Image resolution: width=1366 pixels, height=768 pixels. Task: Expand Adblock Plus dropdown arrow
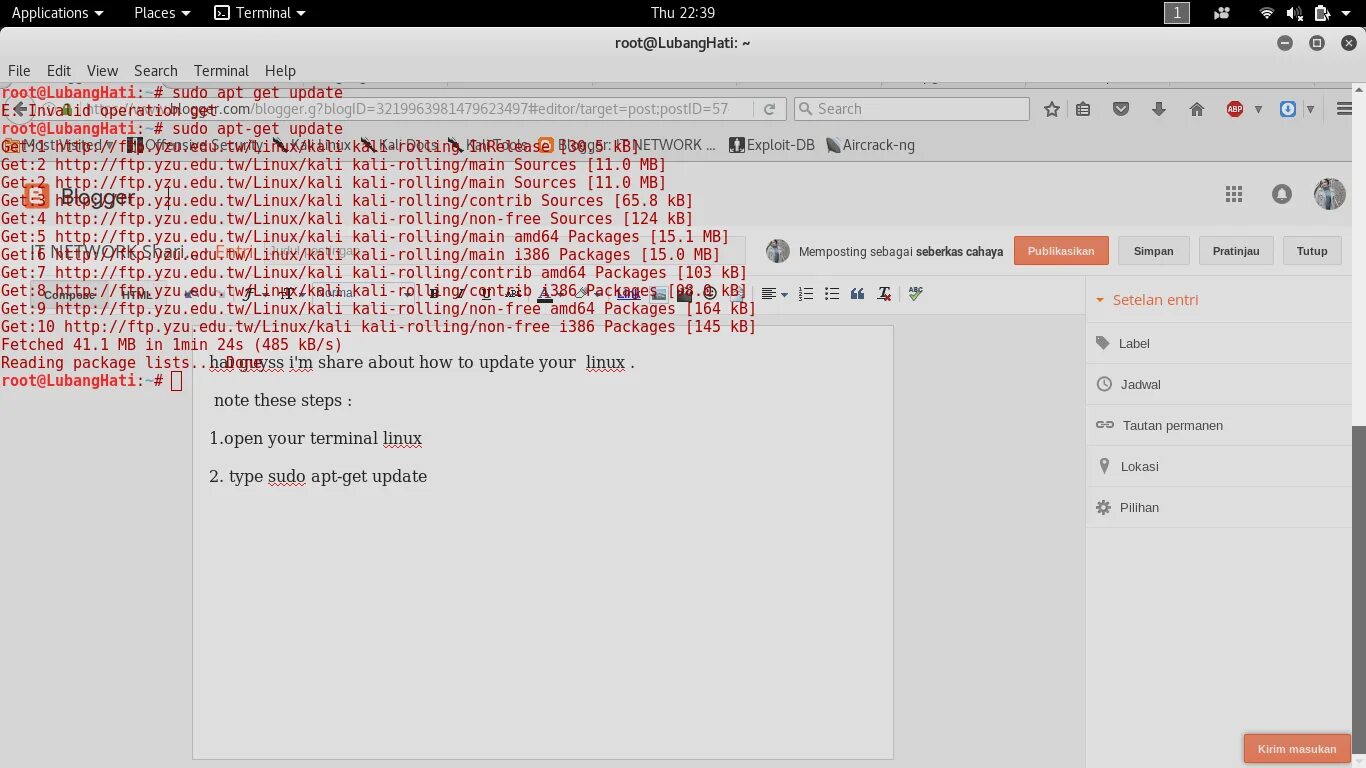[x=1258, y=109]
